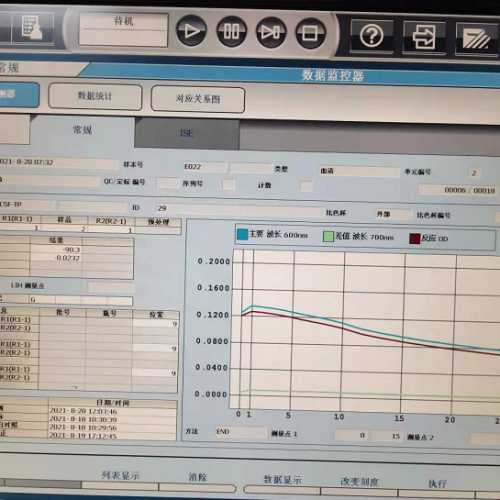Open the 对应关系图 button

(x=198, y=99)
